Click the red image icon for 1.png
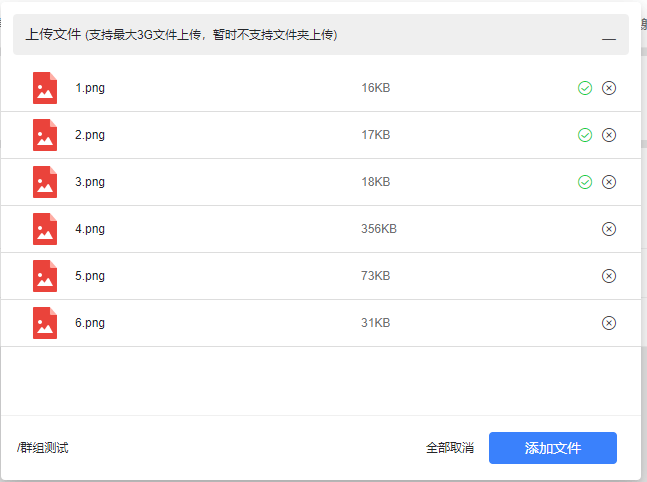The width and height of the screenshot is (647, 482). [44, 88]
